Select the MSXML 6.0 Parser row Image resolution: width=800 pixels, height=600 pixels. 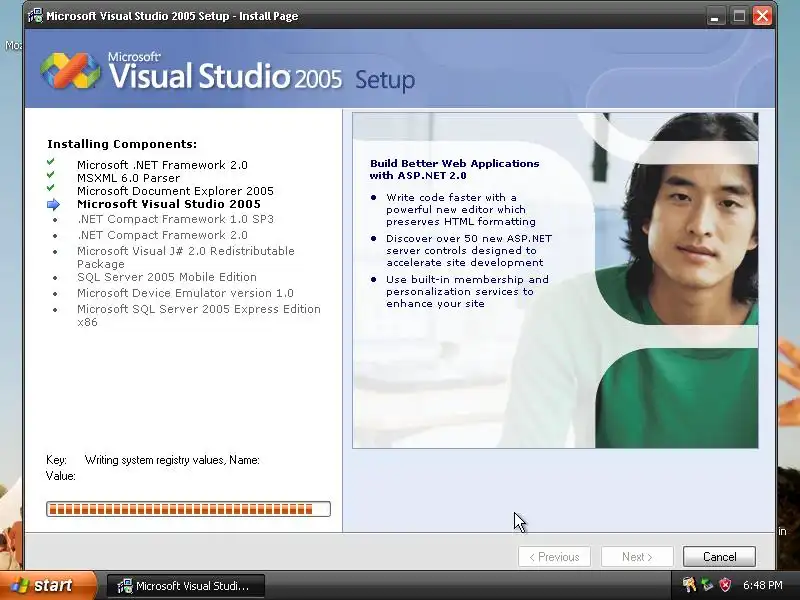[129, 178]
